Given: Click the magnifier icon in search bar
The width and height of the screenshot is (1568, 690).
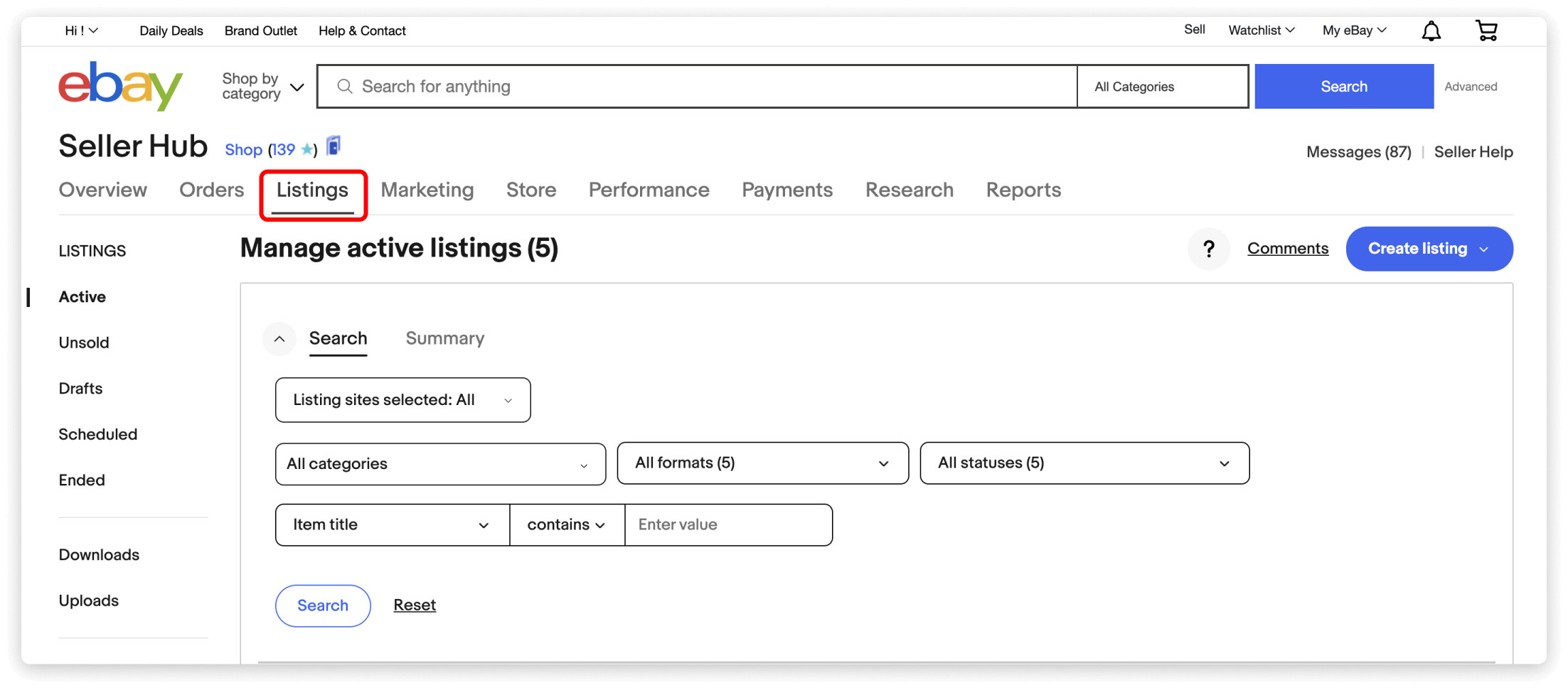Looking at the screenshot, I should [345, 87].
